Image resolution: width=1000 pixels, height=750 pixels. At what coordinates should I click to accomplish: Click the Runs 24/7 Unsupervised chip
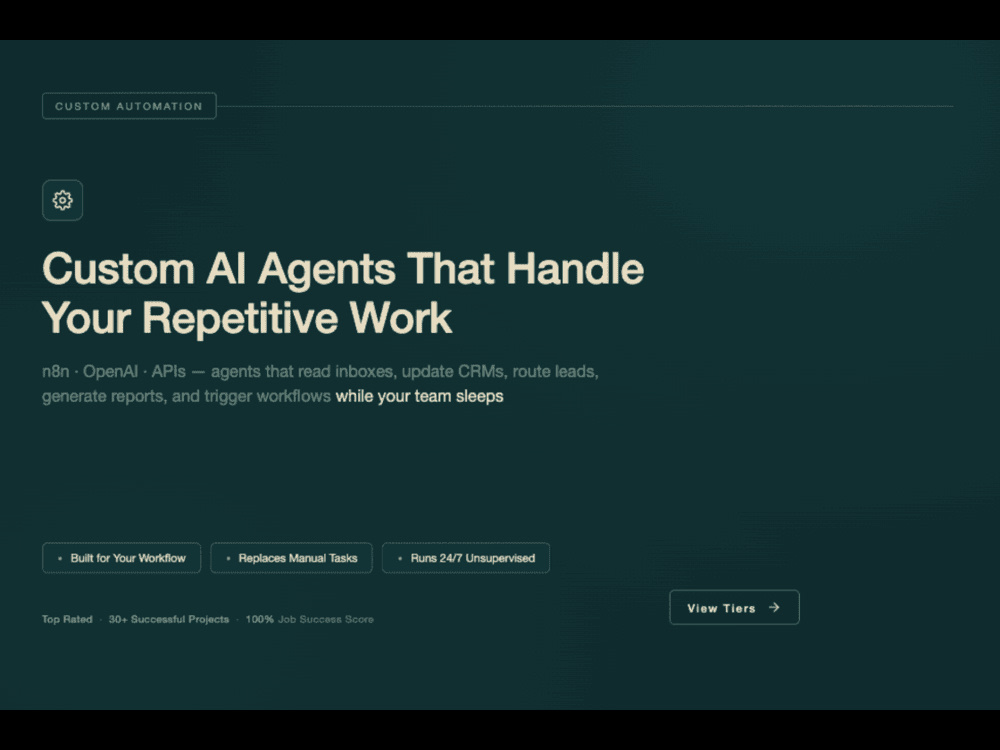466,558
